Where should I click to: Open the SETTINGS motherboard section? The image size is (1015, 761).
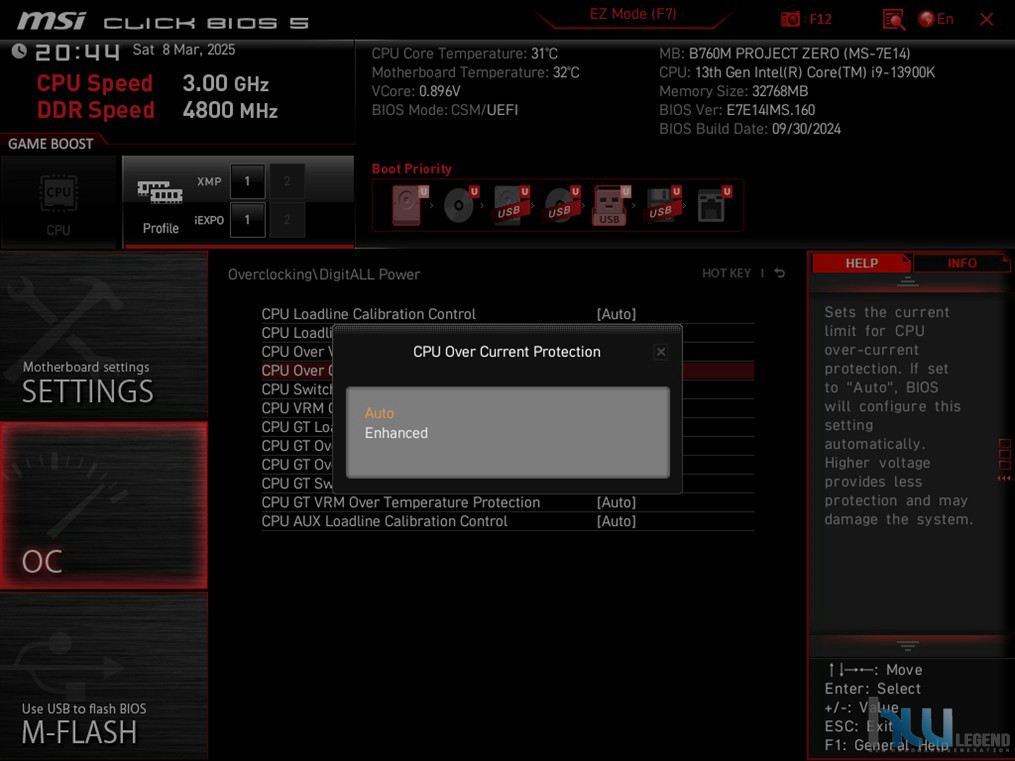(104, 336)
